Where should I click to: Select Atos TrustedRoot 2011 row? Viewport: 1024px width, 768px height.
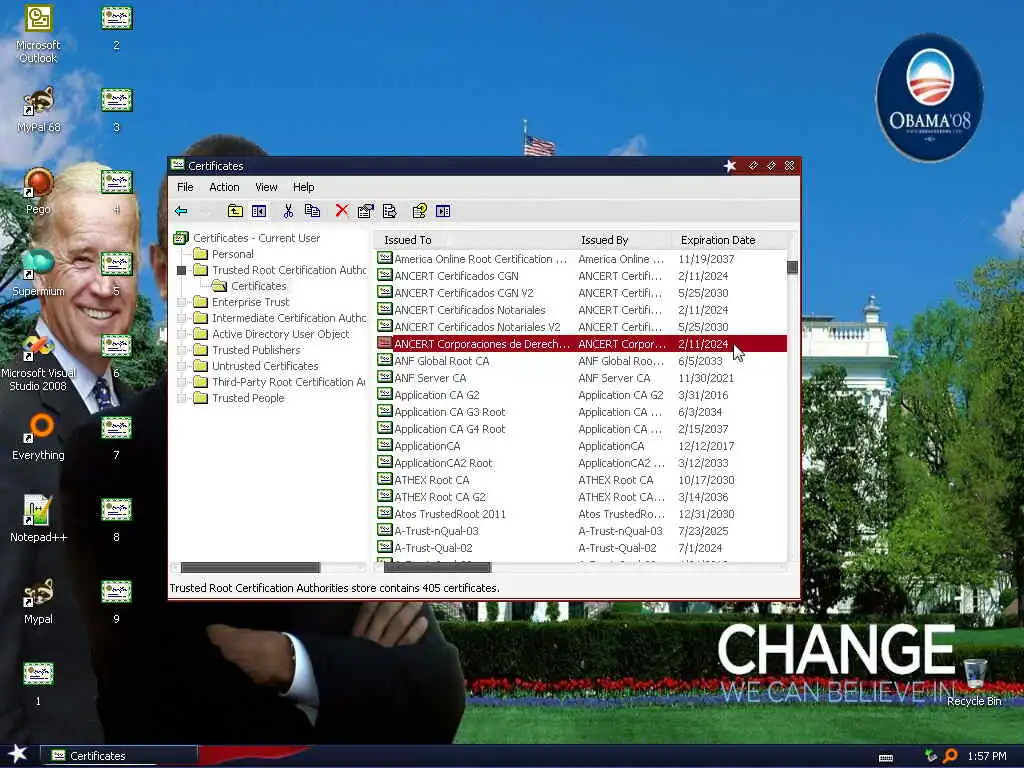point(581,513)
